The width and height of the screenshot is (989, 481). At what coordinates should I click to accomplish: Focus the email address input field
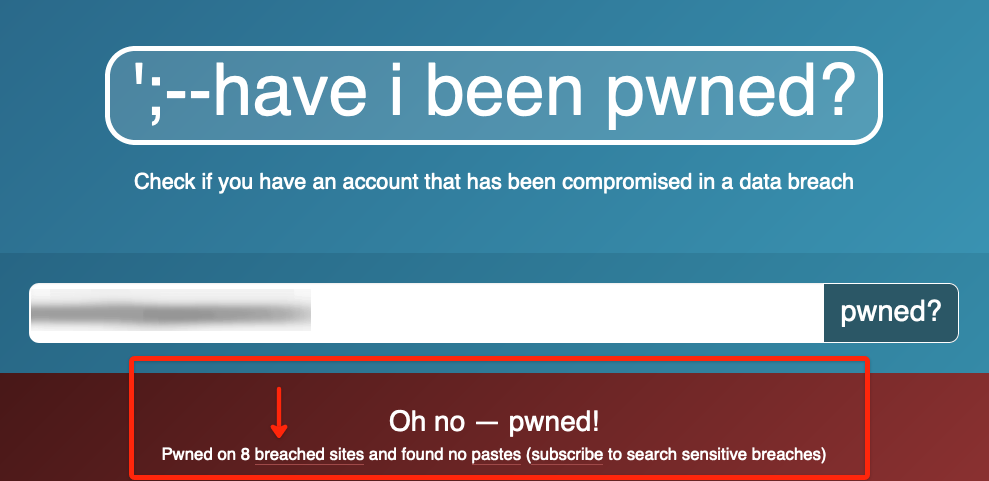click(426, 313)
